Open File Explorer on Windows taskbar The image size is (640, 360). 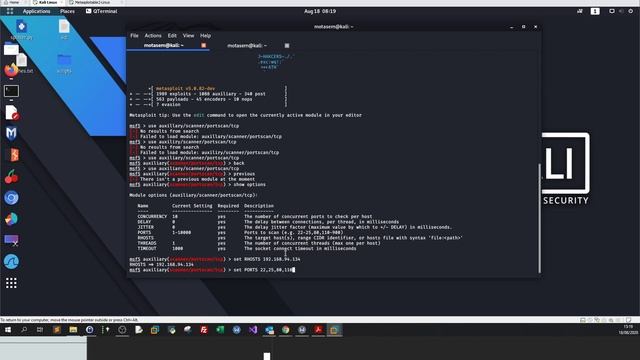[73, 330]
